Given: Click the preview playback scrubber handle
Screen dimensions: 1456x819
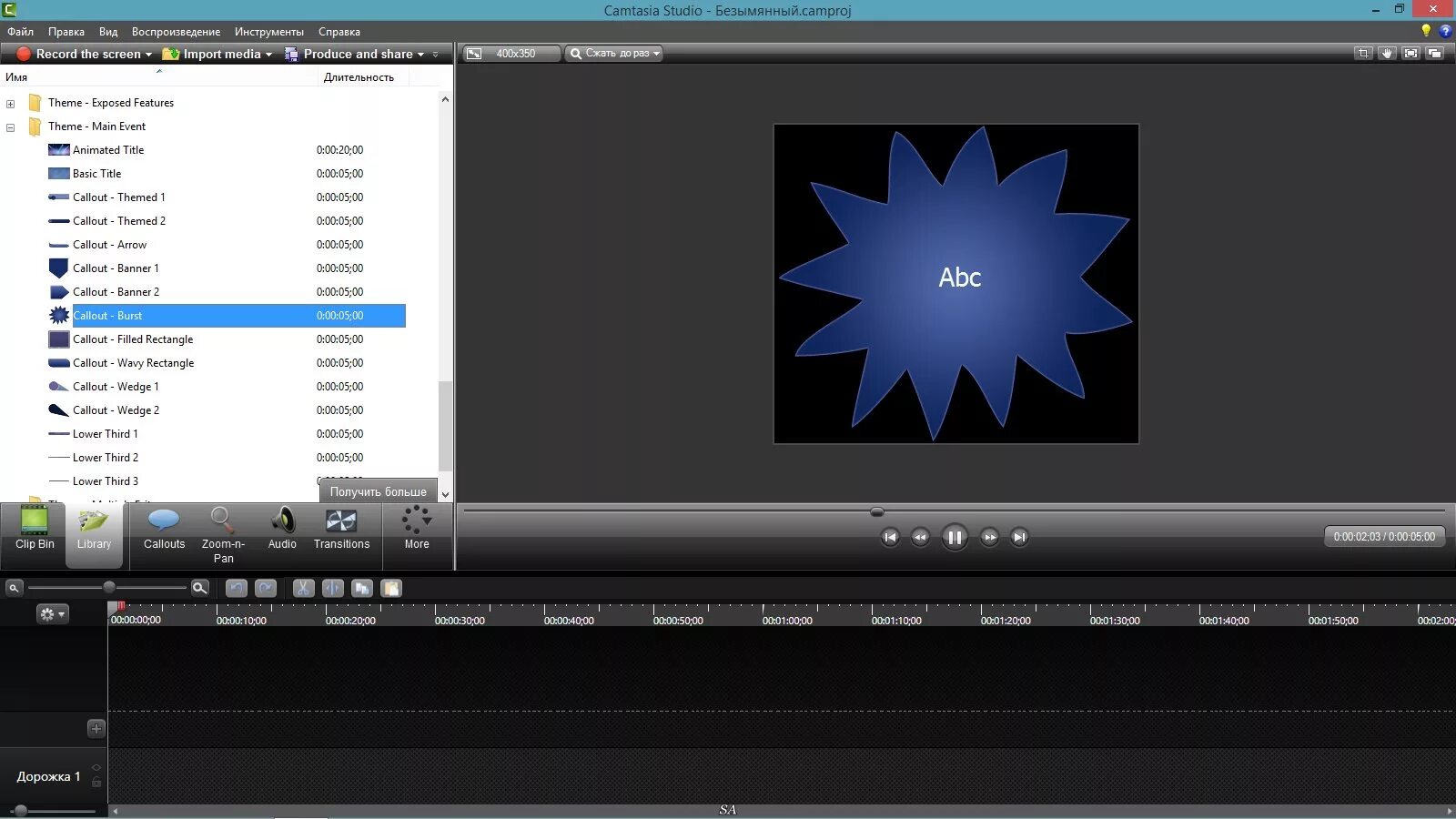Looking at the screenshot, I should 877,511.
